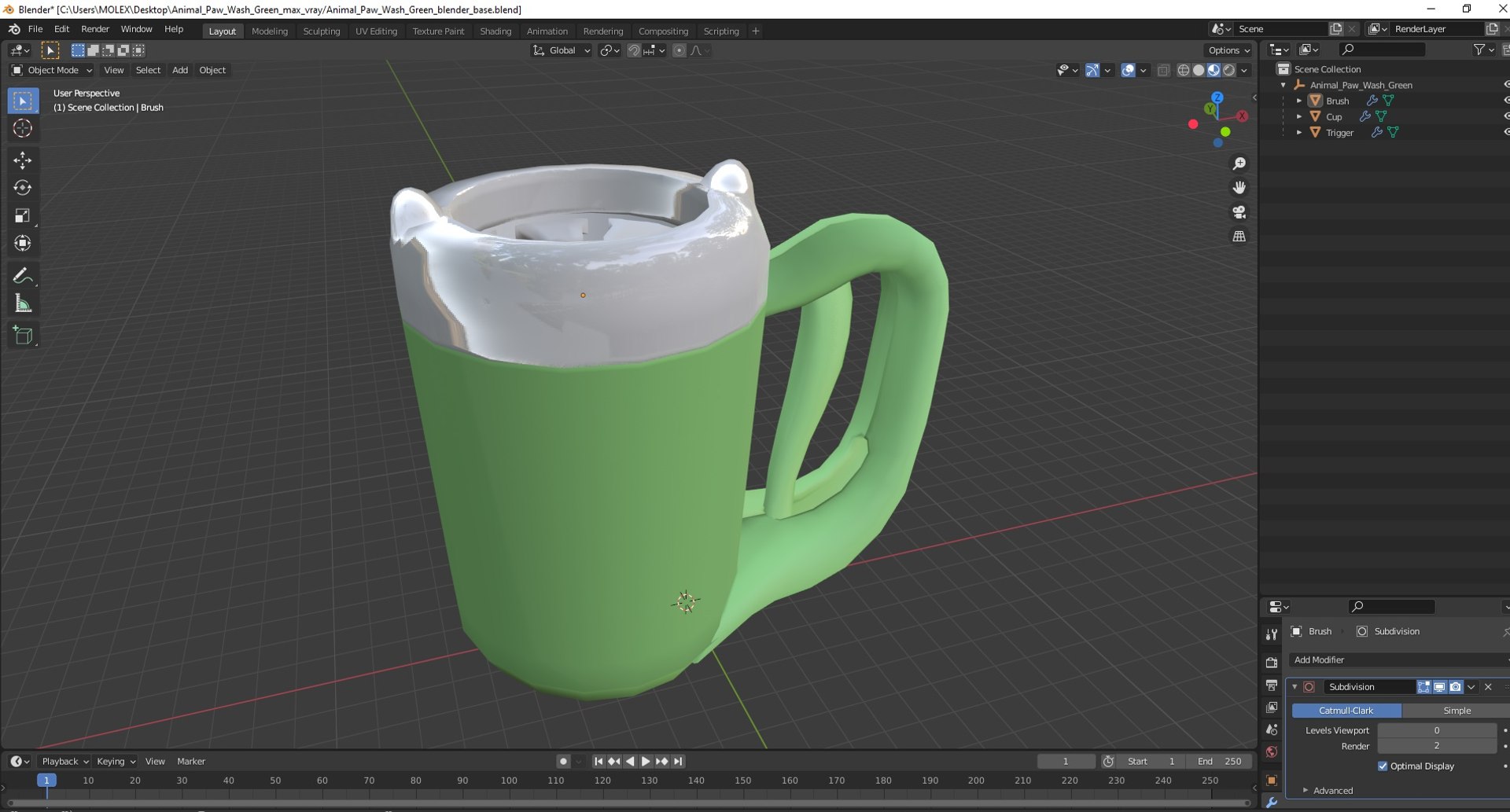This screenshot has width=1510, height=812.
Task: Expand the Brush object in outliner
Action: pos(1299,101)
